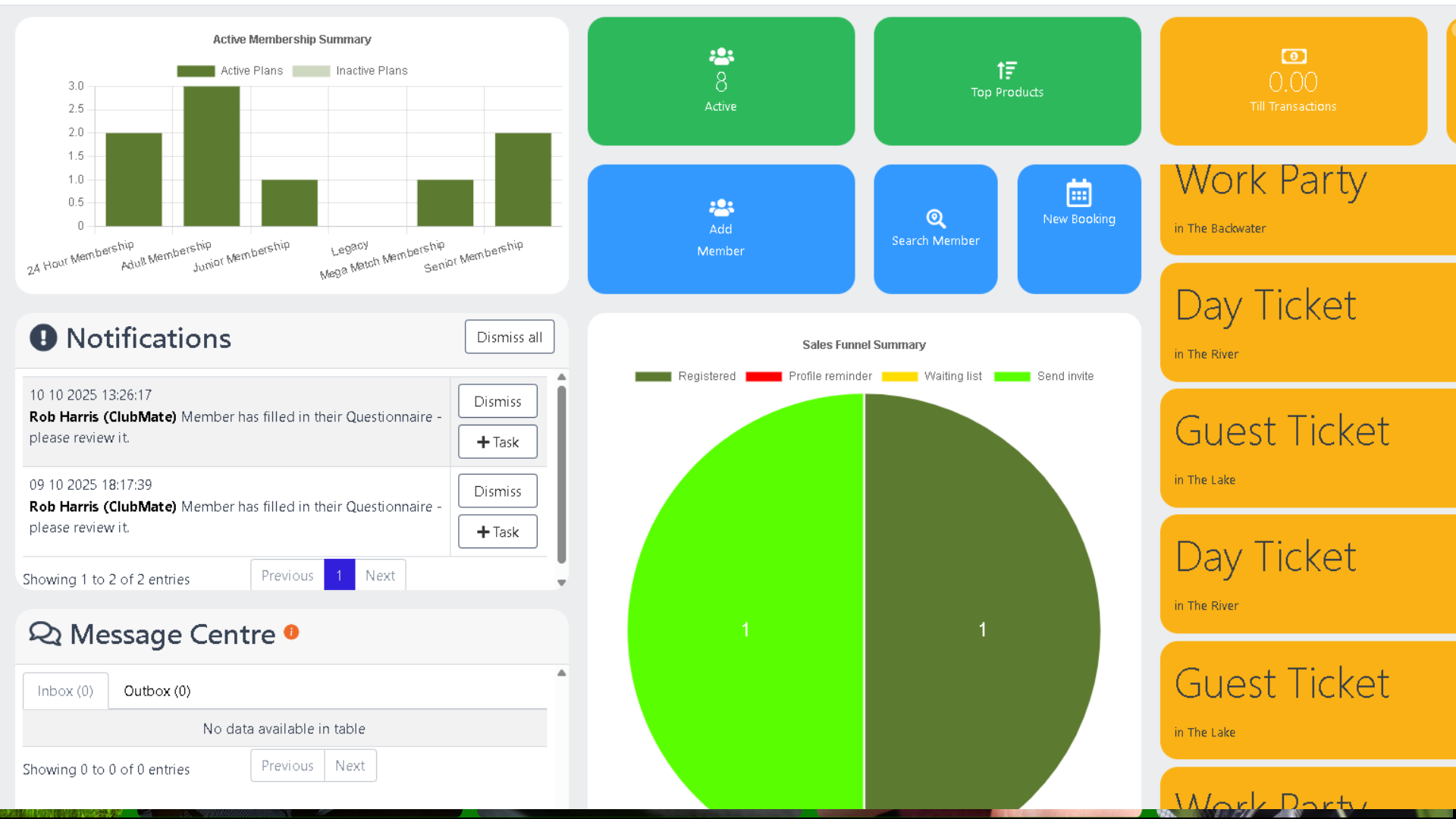1456x819 pixels.
Task: Click Dismiss all notifications
Action: click(509, 337)
